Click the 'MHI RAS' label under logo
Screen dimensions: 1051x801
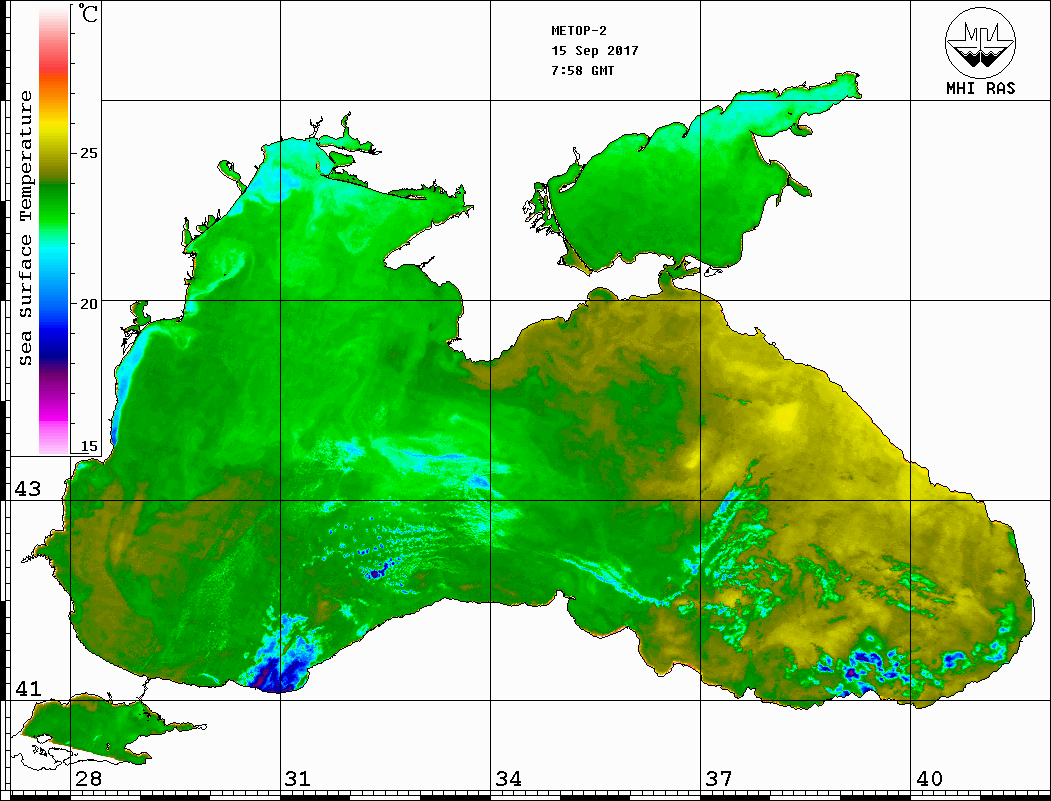pos(981,88)
